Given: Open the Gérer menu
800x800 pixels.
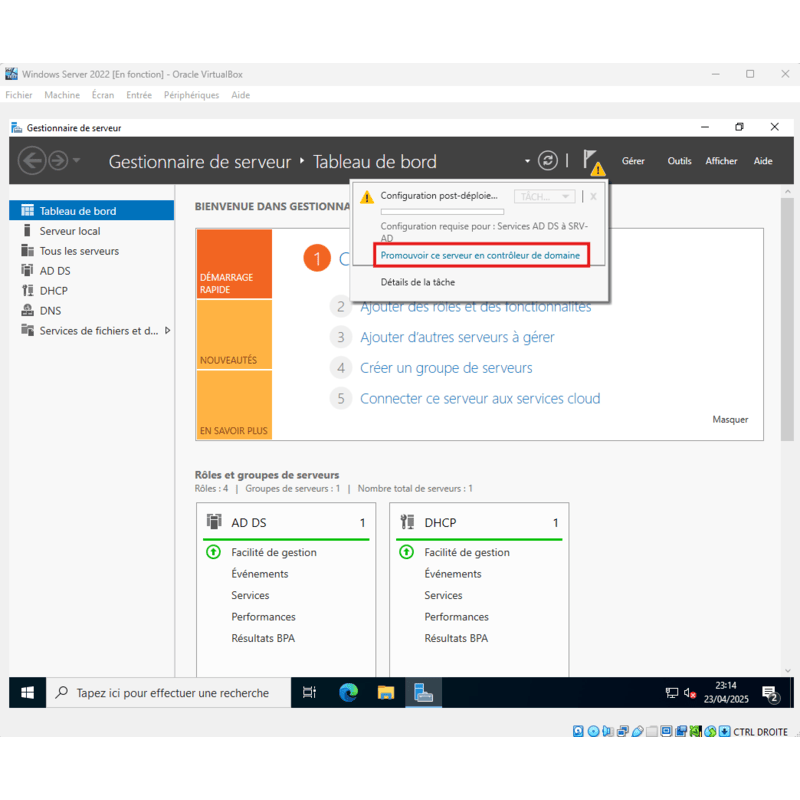Looking at the screenshot, I should (x=633, y=161).
